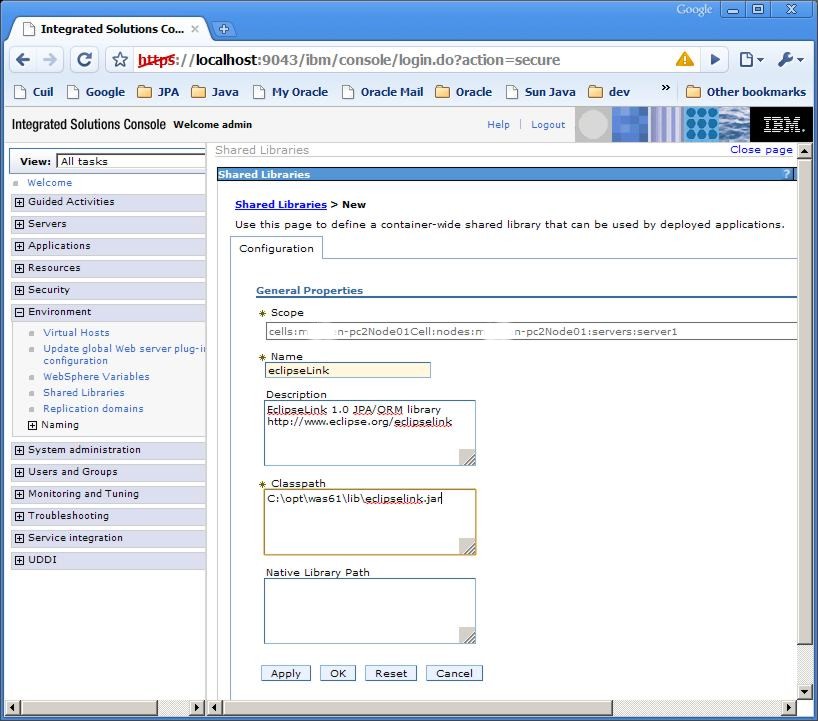The image size is (818, 721).
Task: Expand the Service integration section
Action: (19, 538)
